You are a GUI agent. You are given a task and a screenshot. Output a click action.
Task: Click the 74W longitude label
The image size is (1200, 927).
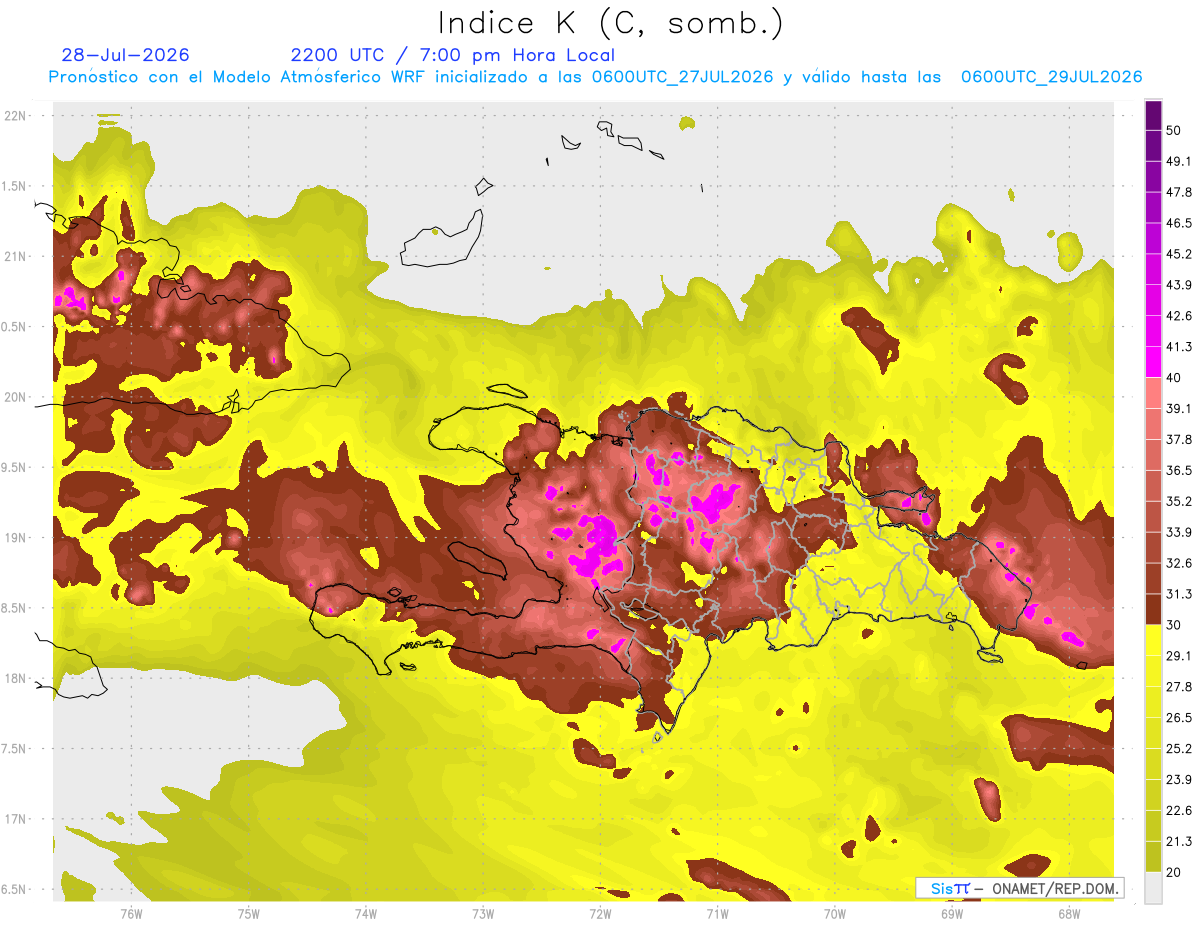(366, 914)
